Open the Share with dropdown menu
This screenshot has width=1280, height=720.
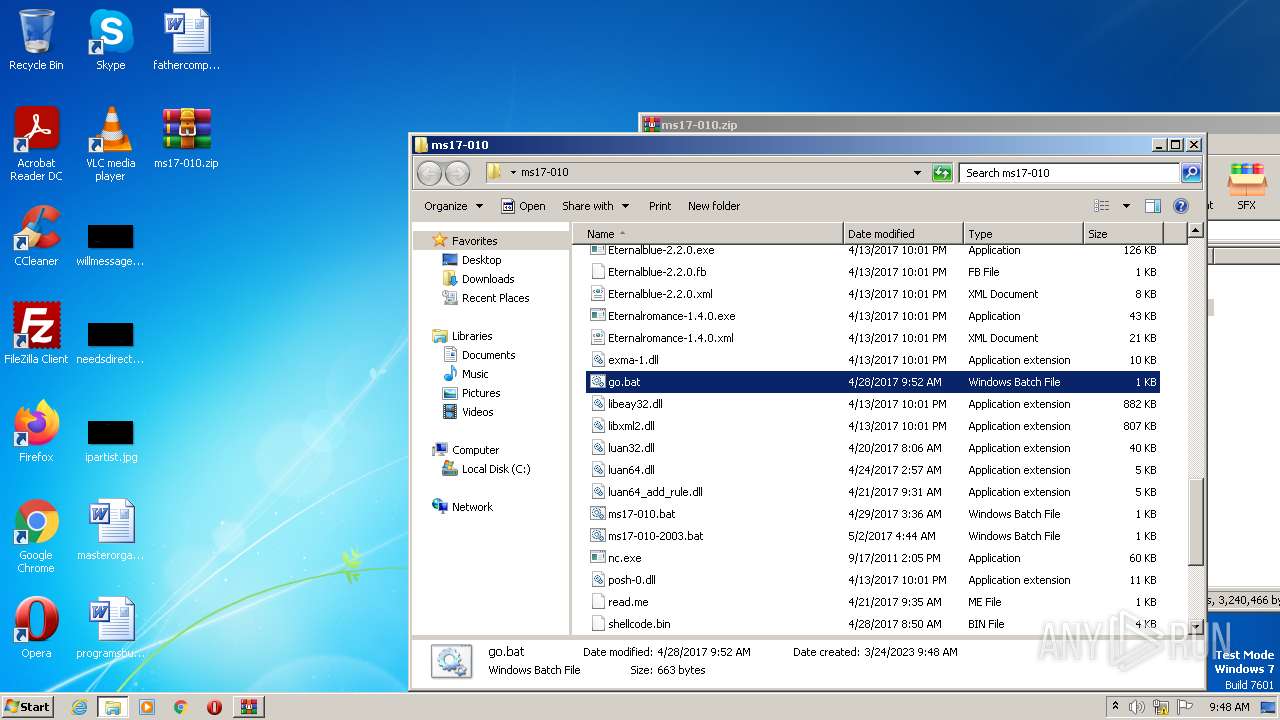pyautogui.click(x=595, y=206)
